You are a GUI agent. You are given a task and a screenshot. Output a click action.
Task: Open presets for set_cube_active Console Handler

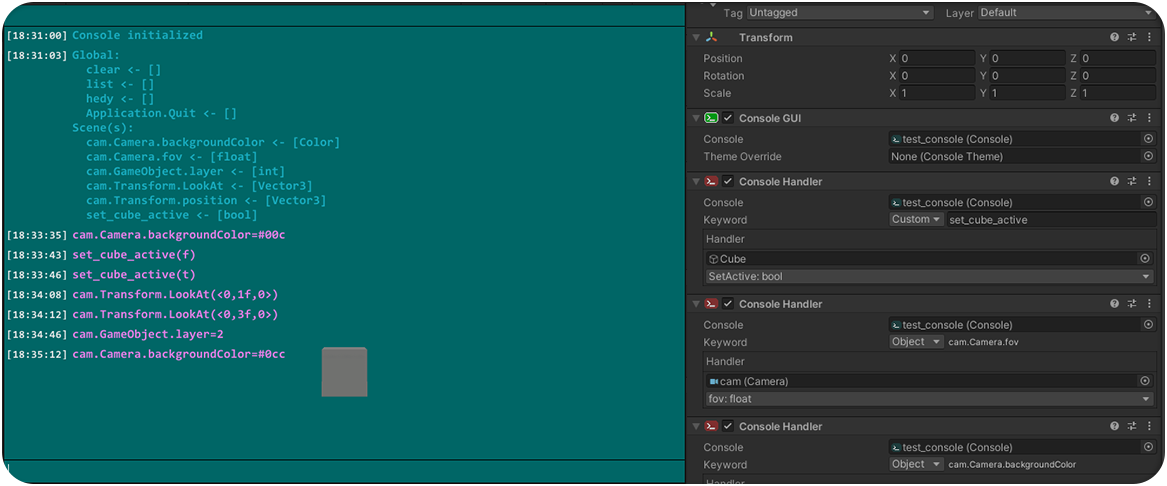pos(1131,181)
